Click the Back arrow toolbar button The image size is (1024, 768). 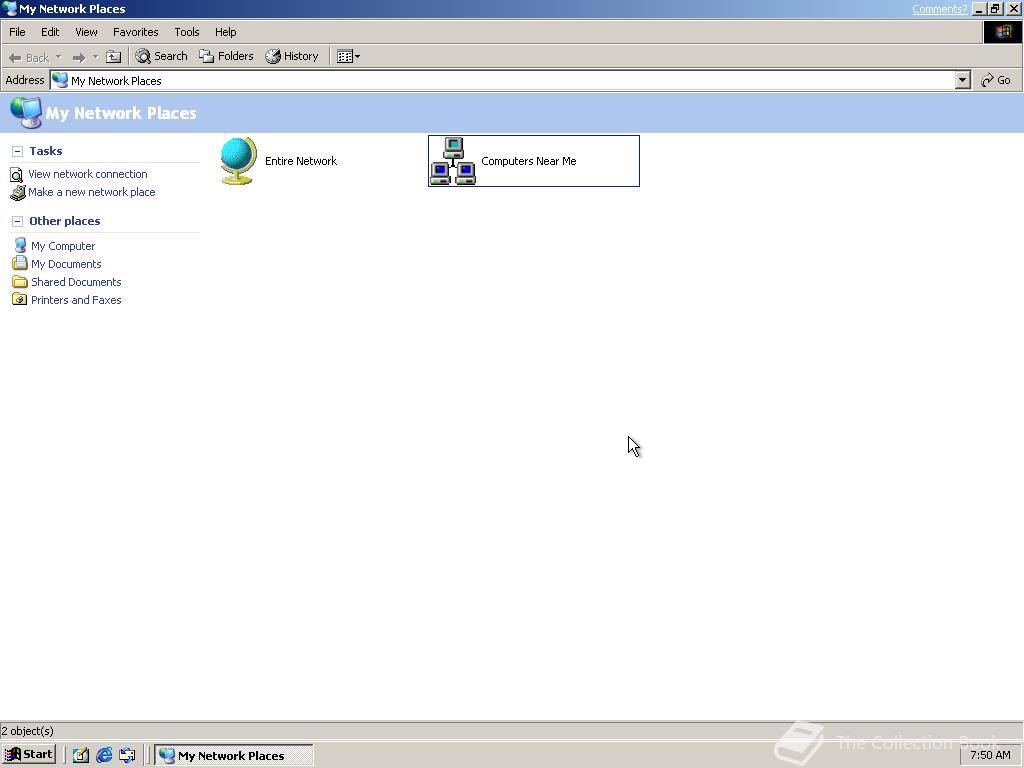pos(28,57)
